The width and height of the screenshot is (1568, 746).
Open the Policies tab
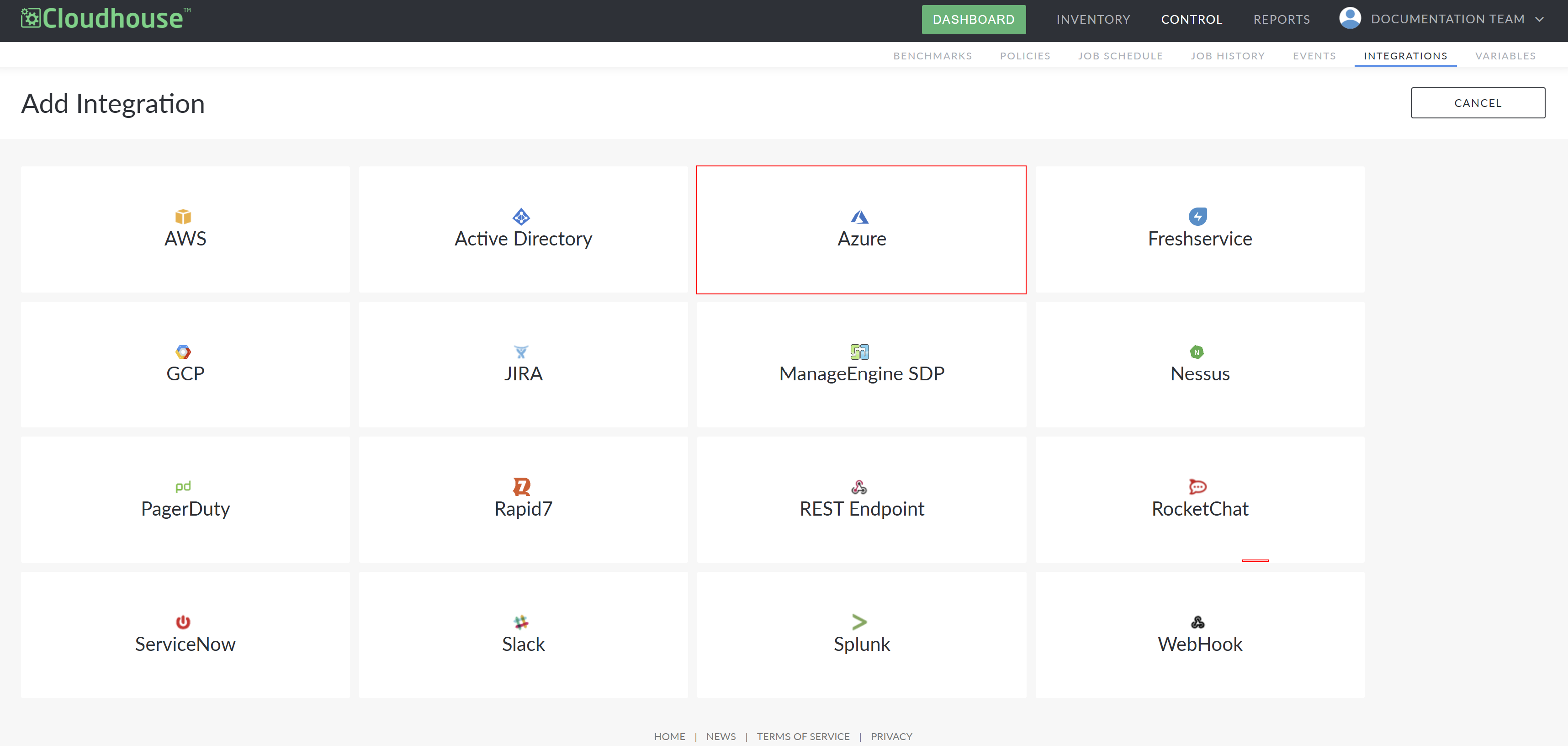coord(1025,56)
